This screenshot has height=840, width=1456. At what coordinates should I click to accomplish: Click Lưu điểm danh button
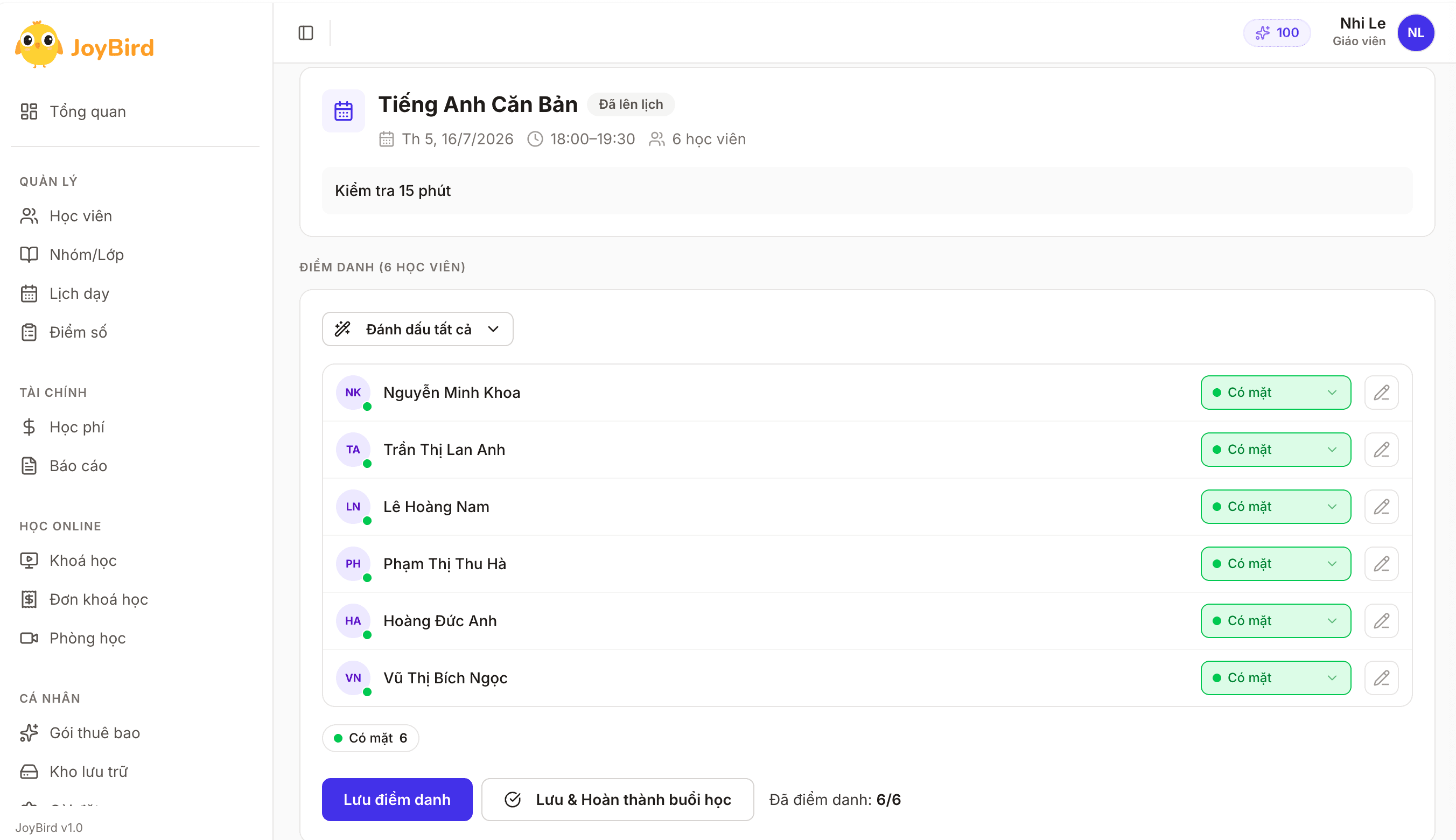397,800
